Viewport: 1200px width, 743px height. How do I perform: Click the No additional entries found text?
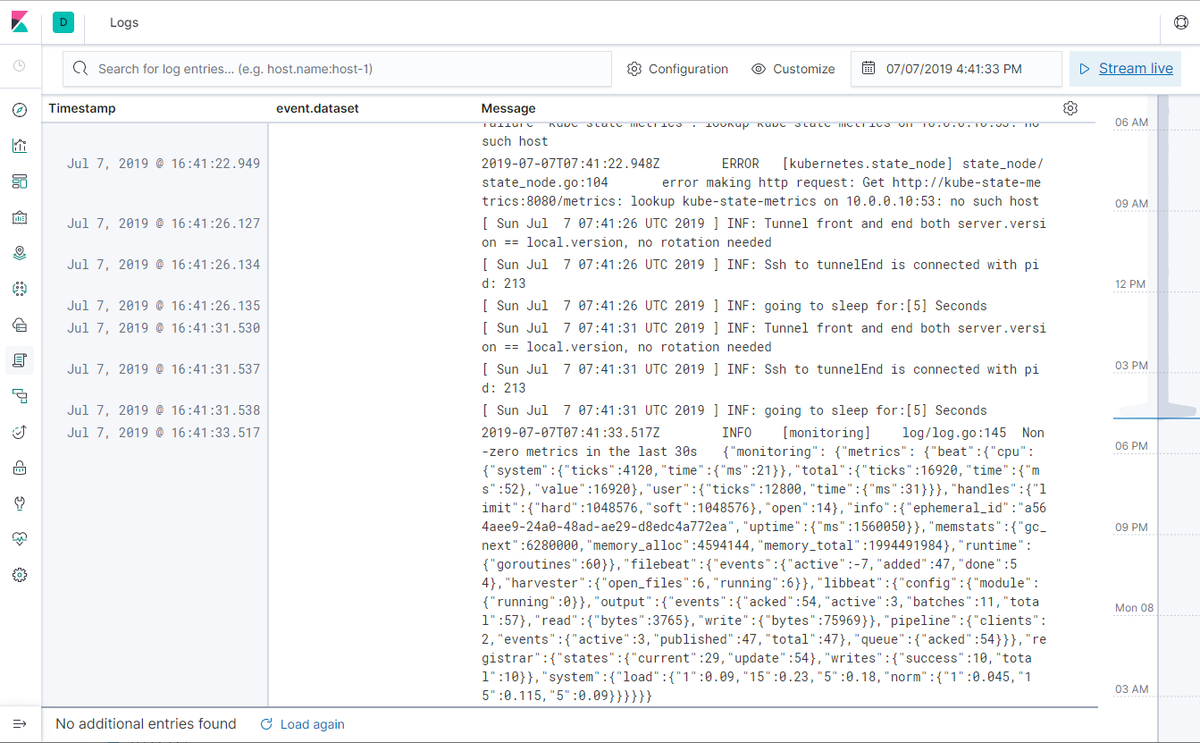(146, 724)
